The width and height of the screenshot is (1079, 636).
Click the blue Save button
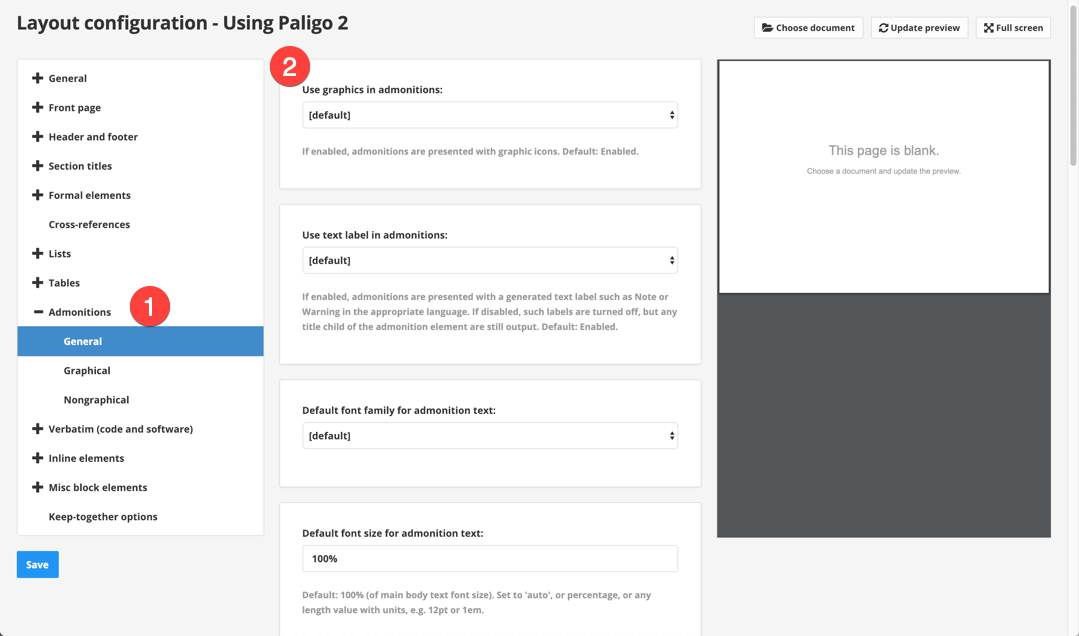tap(37, 565)
